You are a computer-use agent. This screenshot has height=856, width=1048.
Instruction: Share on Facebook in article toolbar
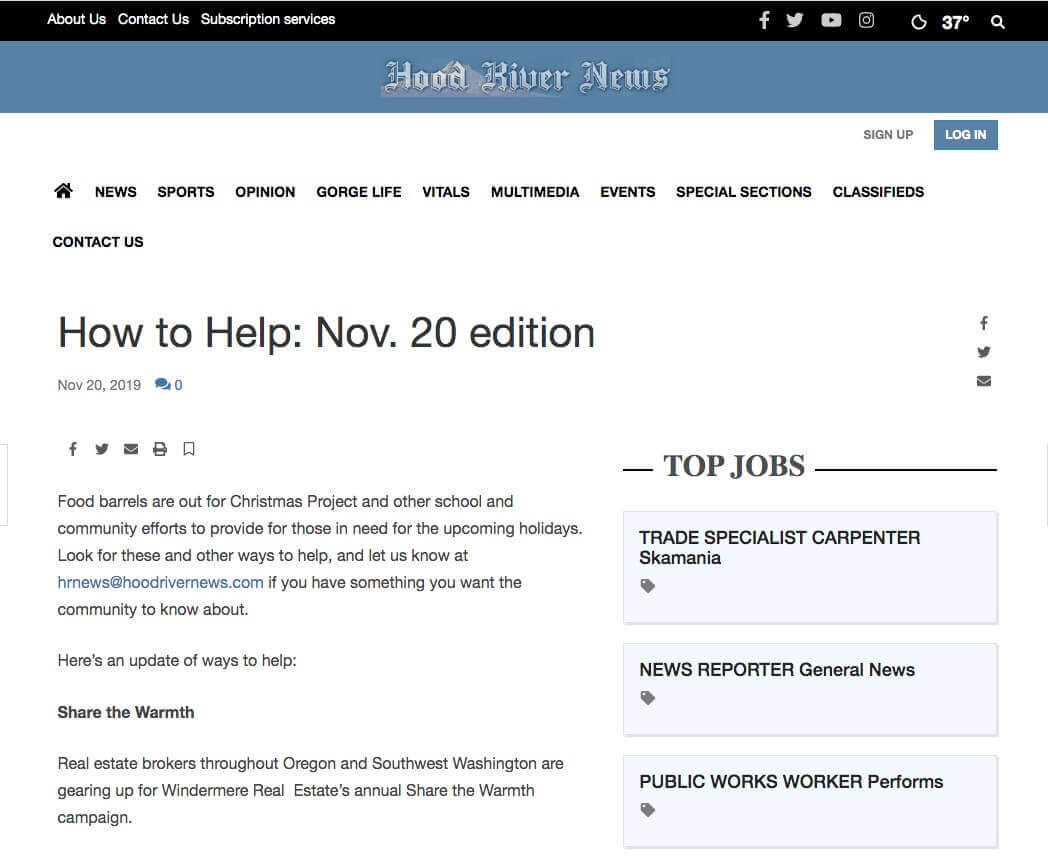click(x=73, y=449)
